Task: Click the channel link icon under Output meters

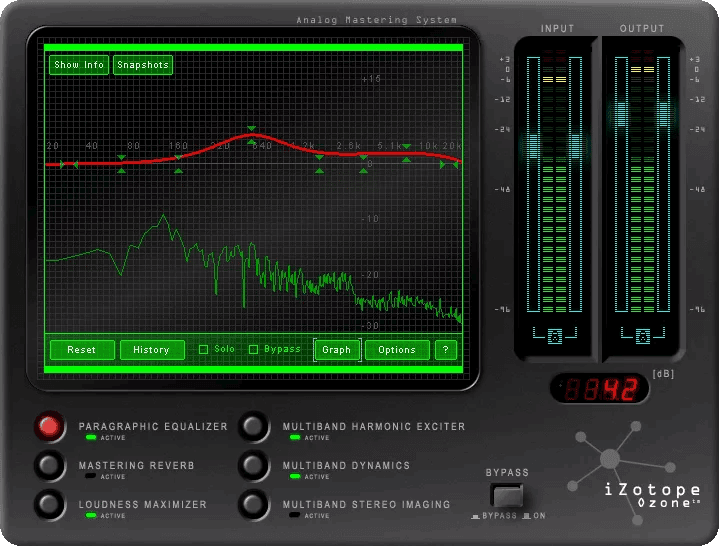Action: pyautogui.click(x=642, y=336)
